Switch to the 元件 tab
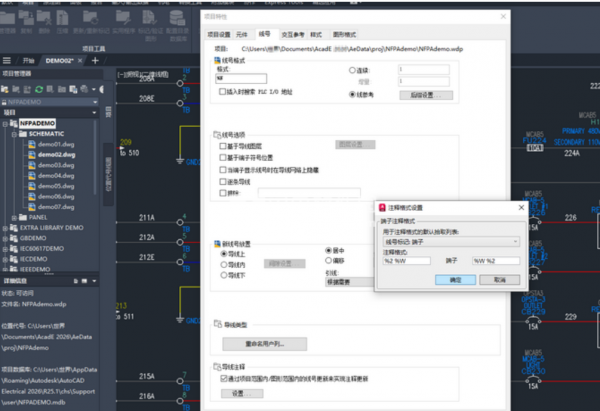The width and height of the screenshot is (600, 411). pyautogui.click(x=242, y=34)
